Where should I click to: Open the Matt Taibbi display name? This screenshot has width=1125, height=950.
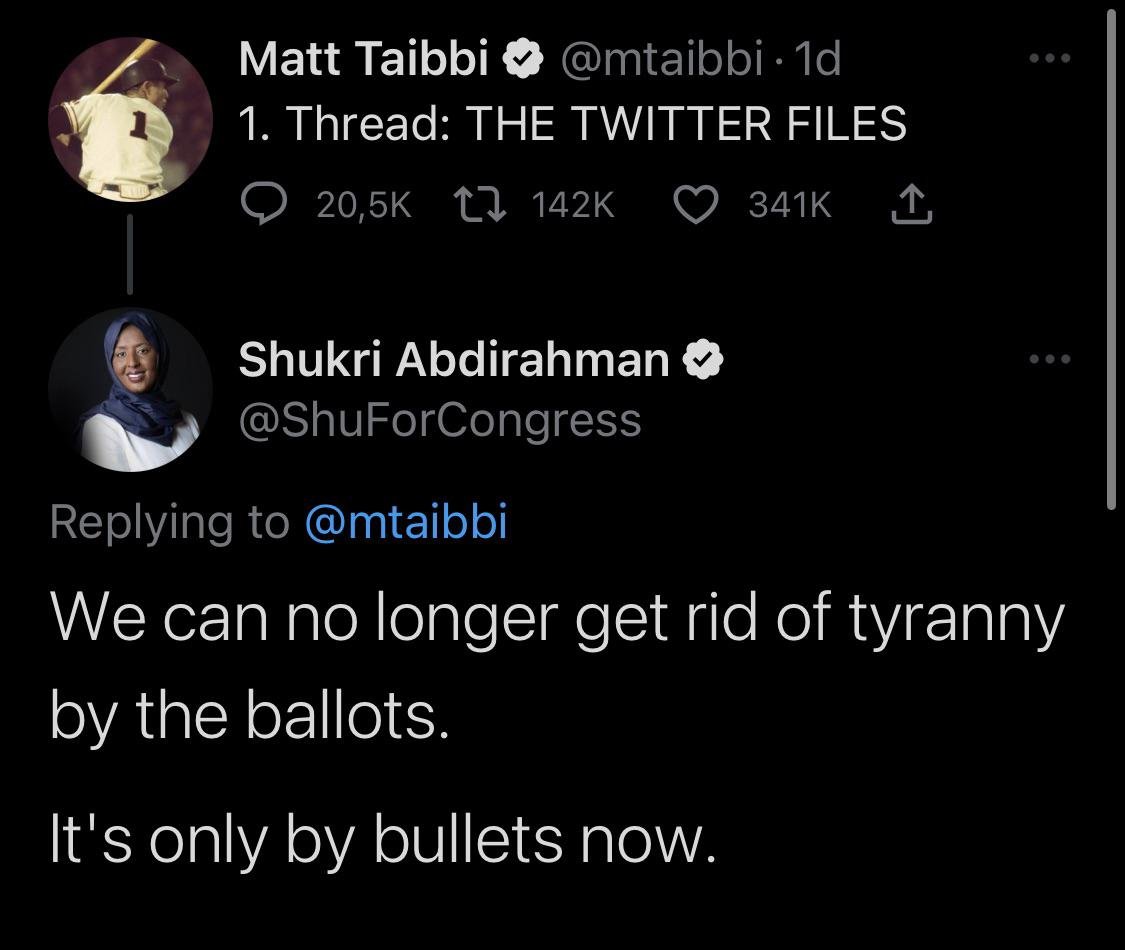[x=364, y=61]
